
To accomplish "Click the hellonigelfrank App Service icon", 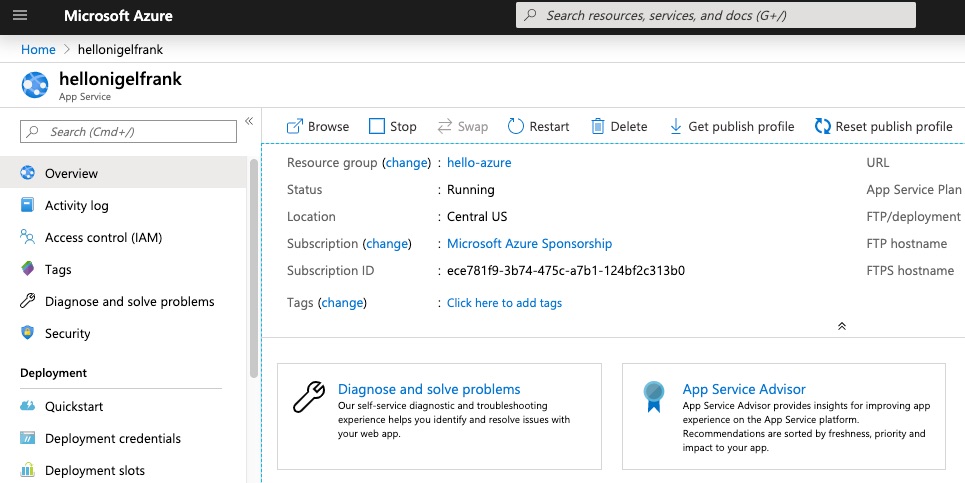I will pyautogui.click(x=34, y=85).
